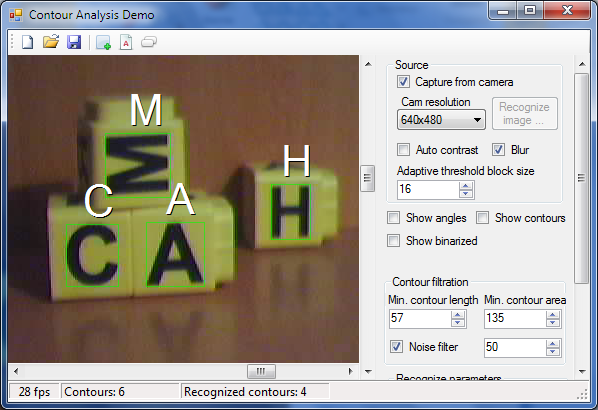
Task: Click the recognized letter C block in image
Action: (x=93, y=255)
